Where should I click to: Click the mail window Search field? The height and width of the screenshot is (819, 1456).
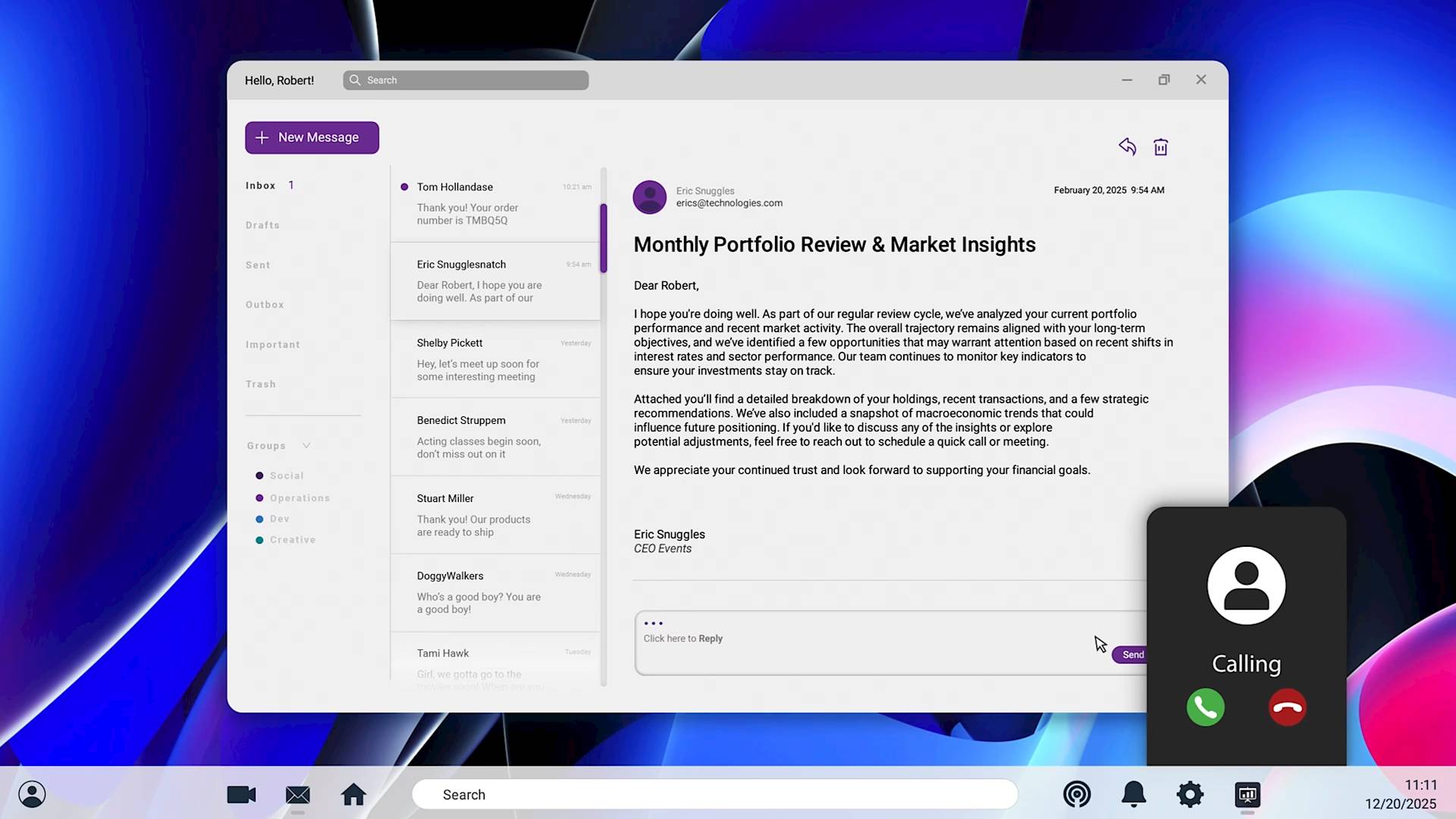[x=466, y=80]
